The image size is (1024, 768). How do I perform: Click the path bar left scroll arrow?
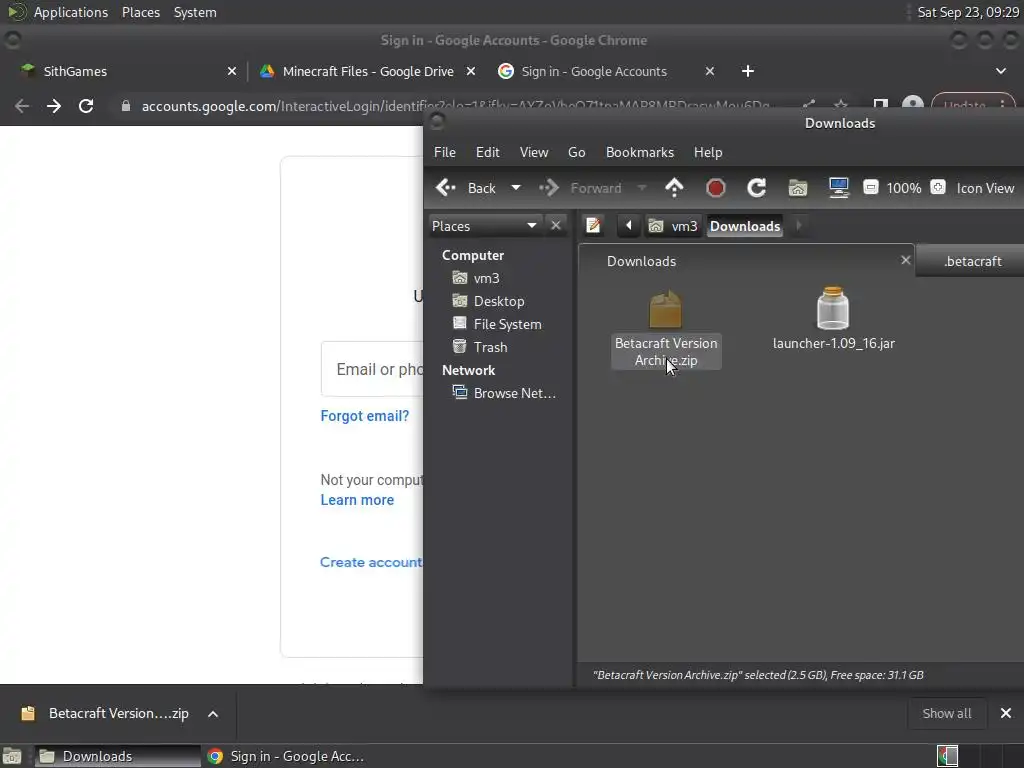pyautogui.click(x=629, y=226)
